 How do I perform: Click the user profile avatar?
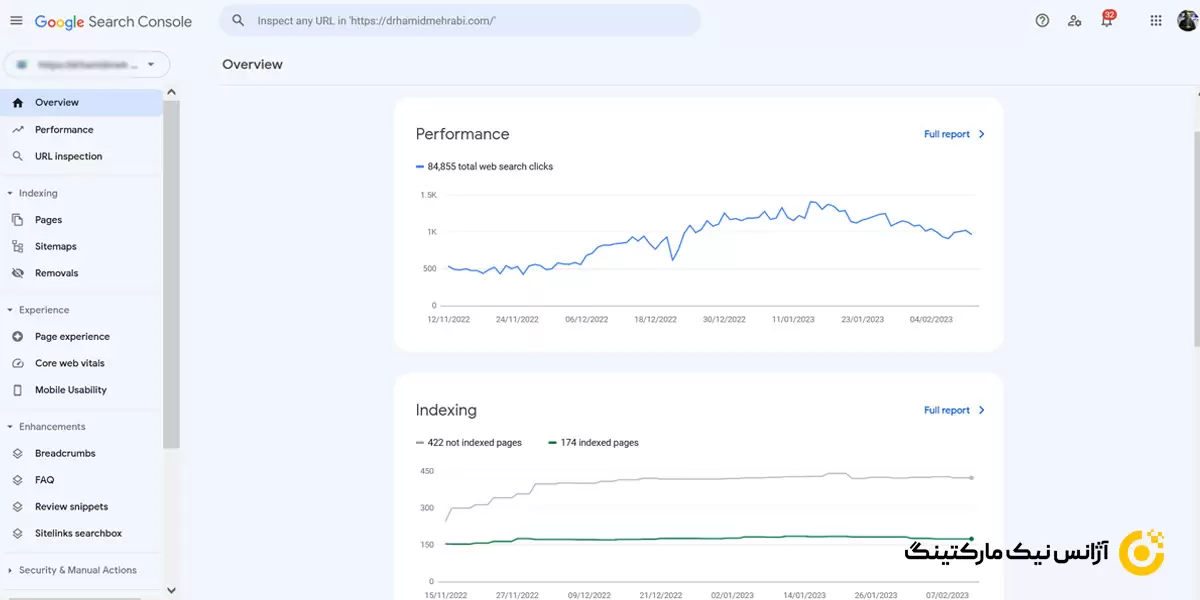1187,20
